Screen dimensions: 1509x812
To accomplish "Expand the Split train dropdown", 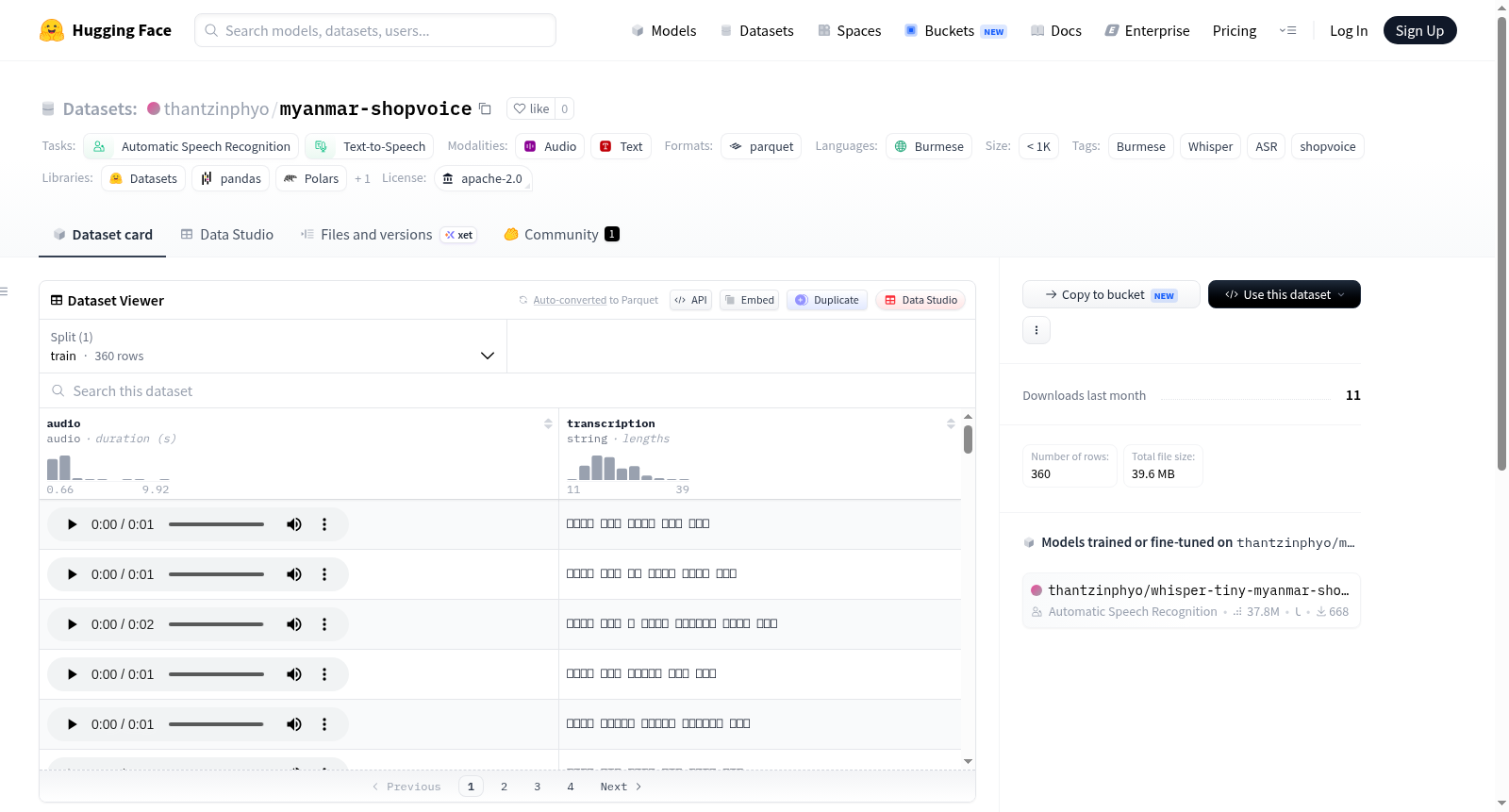I will (273, 346).
